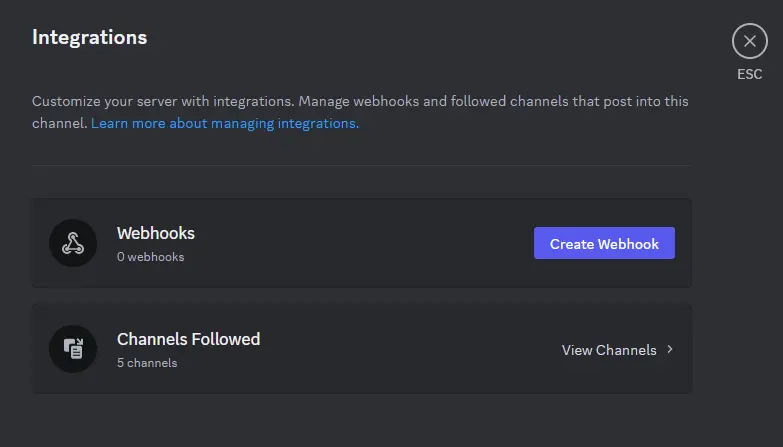The width and height of the screenshot is (783, 447).
Task: Close Integrations using the X icon
Action: 749,41
